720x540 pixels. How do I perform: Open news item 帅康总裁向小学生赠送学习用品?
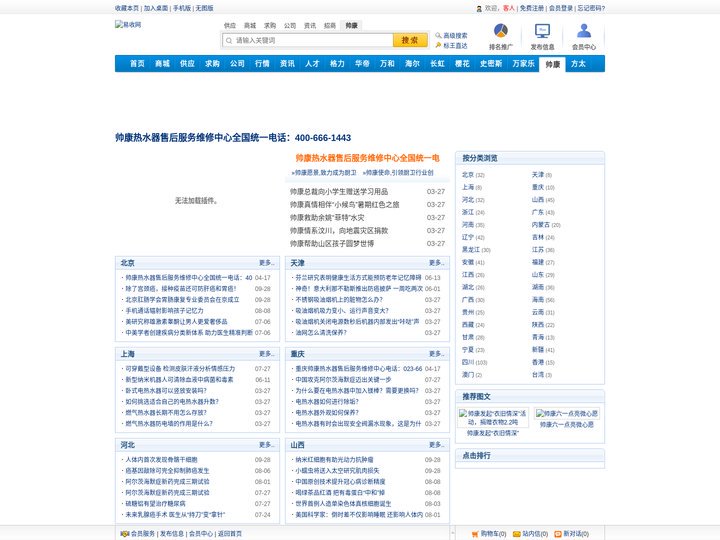339,191
